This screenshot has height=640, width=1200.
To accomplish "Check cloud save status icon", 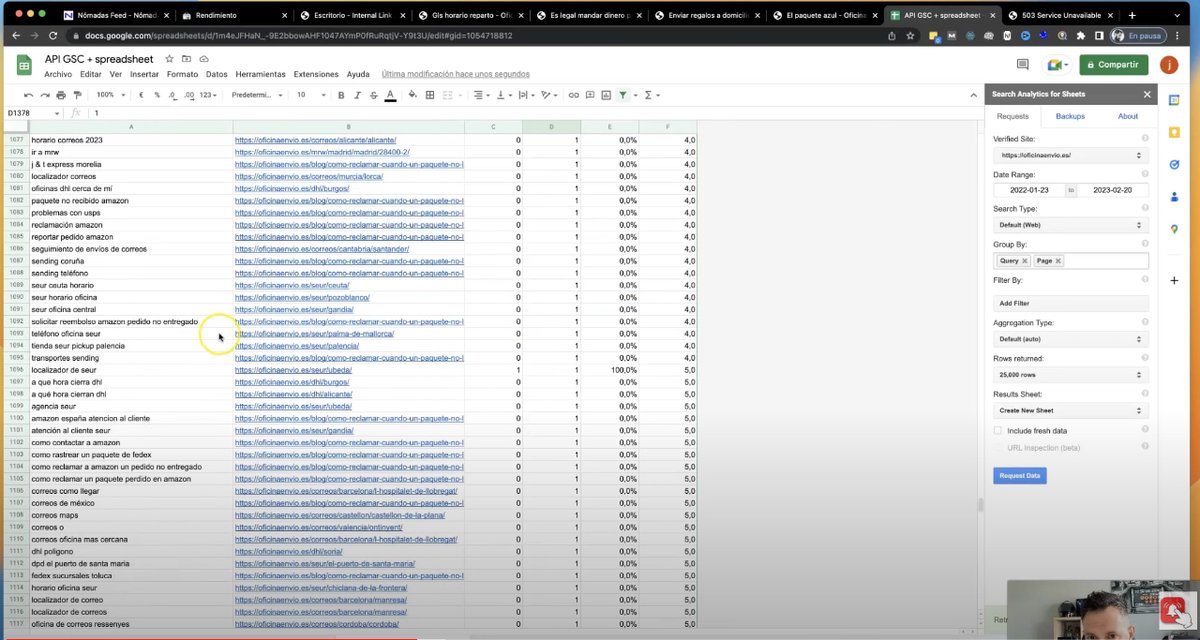I will [x=204, y=59].
